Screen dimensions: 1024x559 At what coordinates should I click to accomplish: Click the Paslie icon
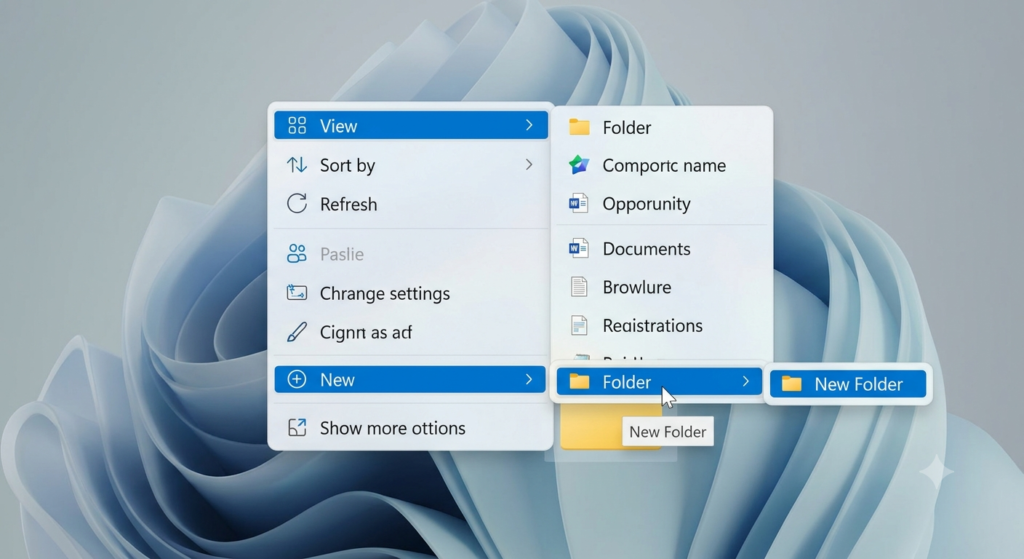tap(297, 253)
